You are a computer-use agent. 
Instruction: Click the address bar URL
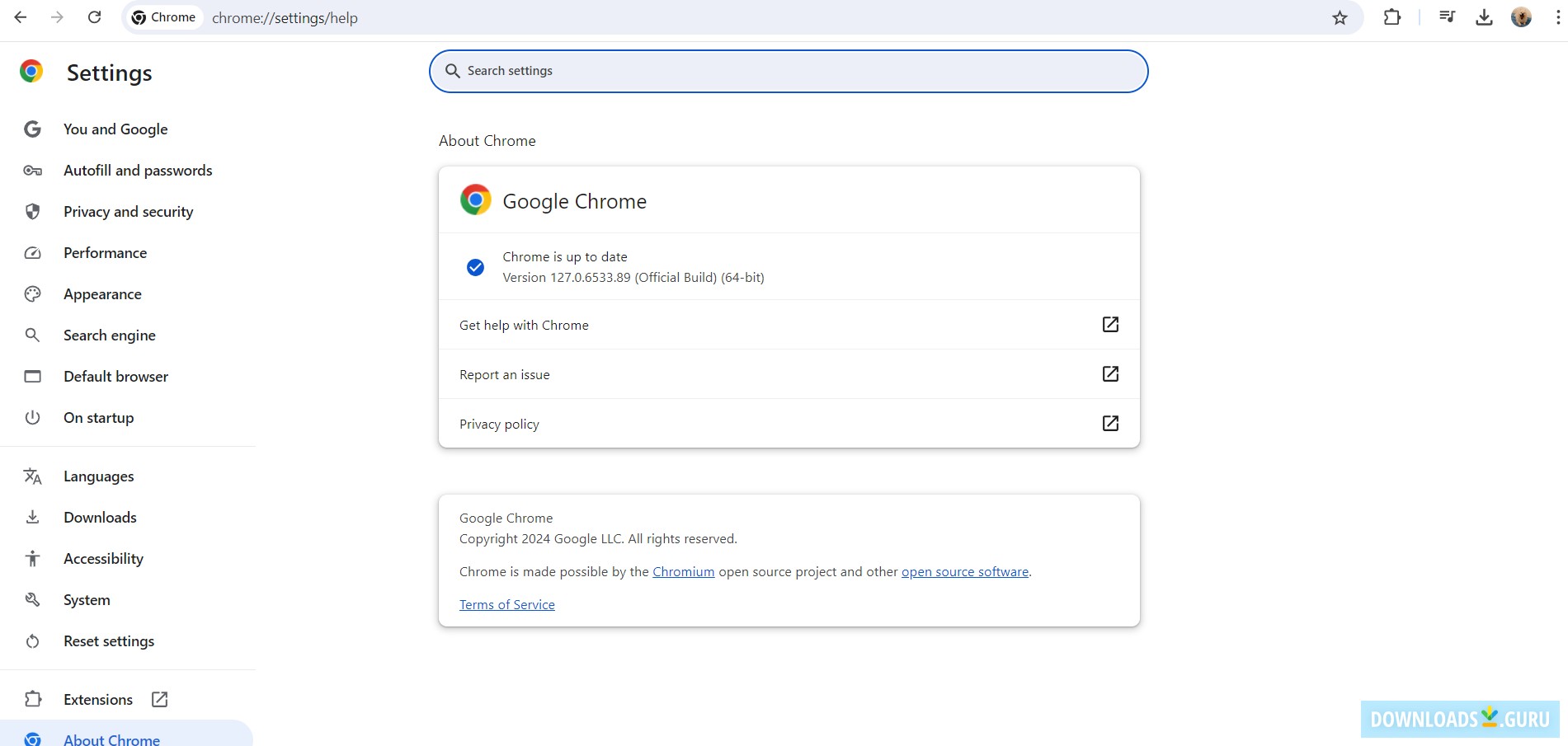(x=285, y=18)
